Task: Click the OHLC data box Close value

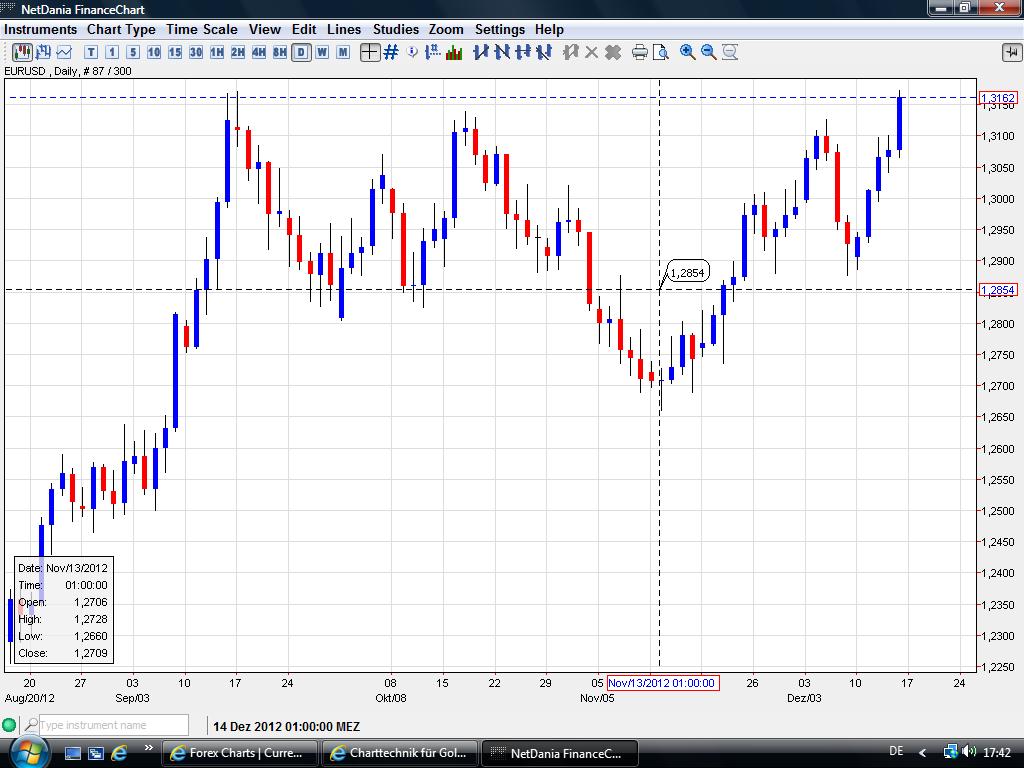Action: [x=91, y=653]
